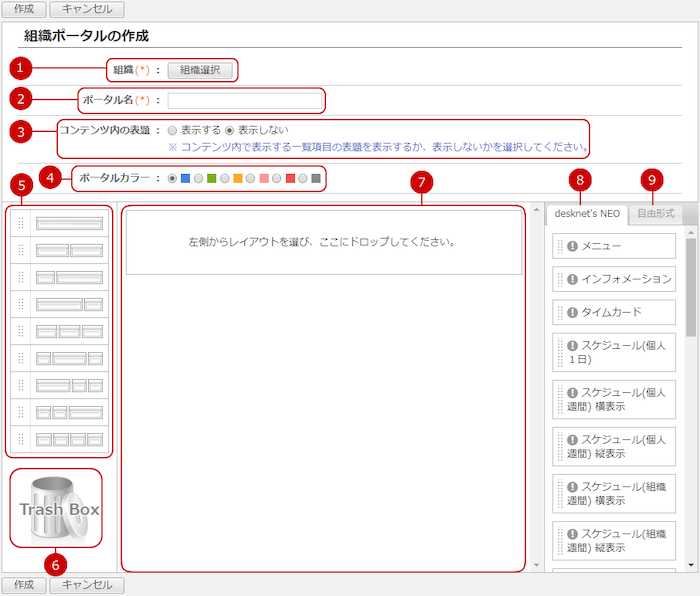Open the desknet's NEO tab
Image resolution: width=700 pixels, height=596 pixels.
(x=588, y=213)
